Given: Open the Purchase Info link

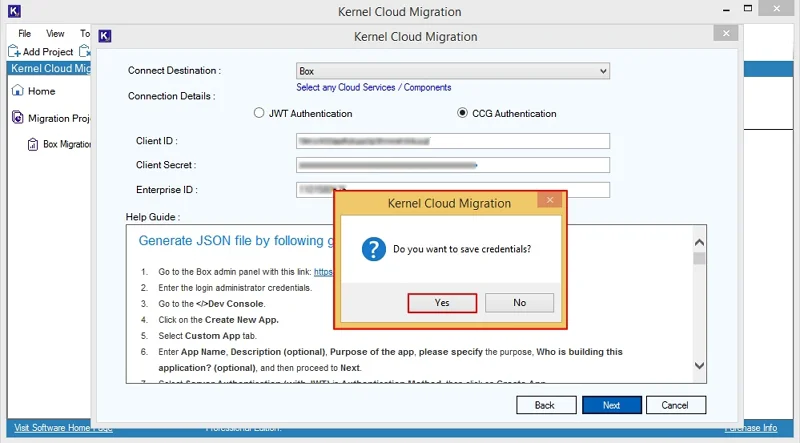Looking at the screenshot, I should click(x=751, y=428).
